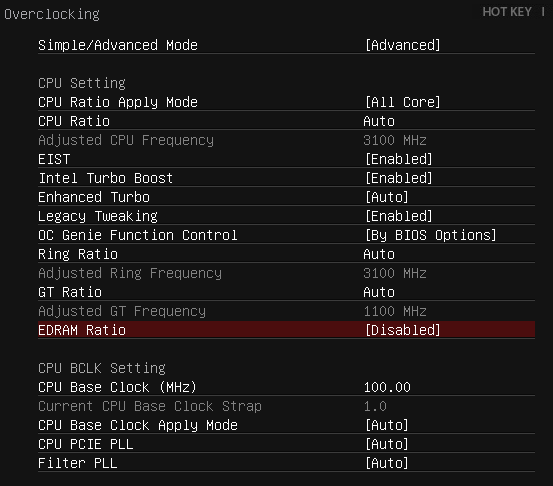Open CPU Base Clock Apply Mode [Auto] options
Viewport: 553px width, 486px height.
click(x=387, y=426)
